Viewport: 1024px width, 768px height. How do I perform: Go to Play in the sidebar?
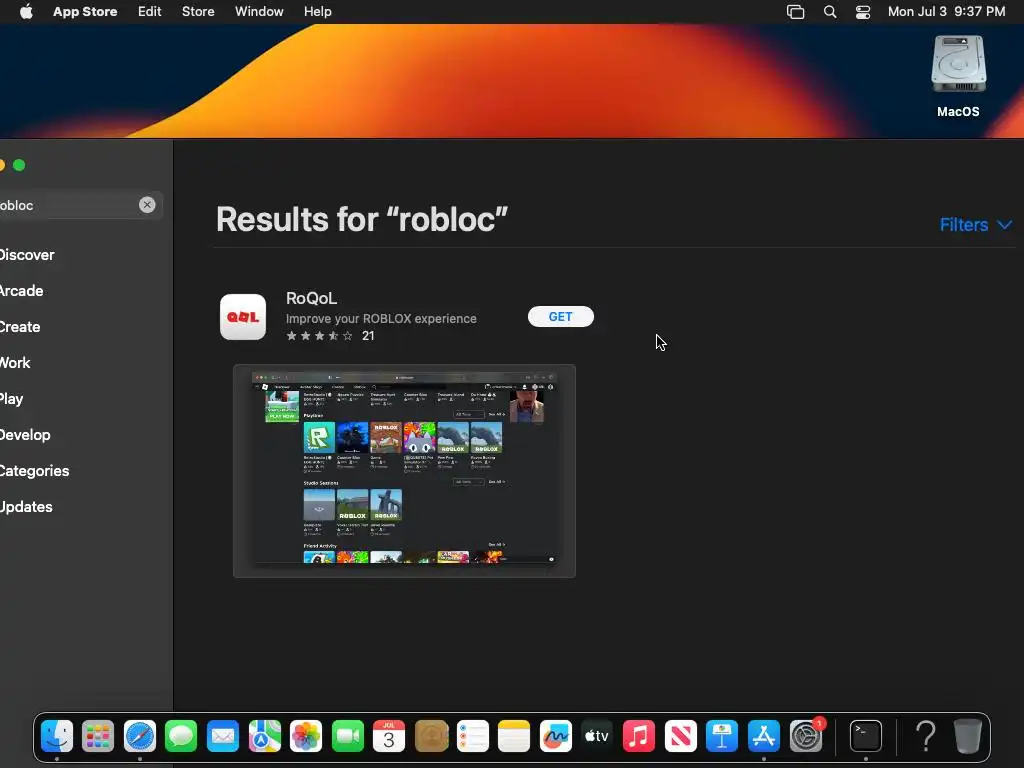pos(12,398)
